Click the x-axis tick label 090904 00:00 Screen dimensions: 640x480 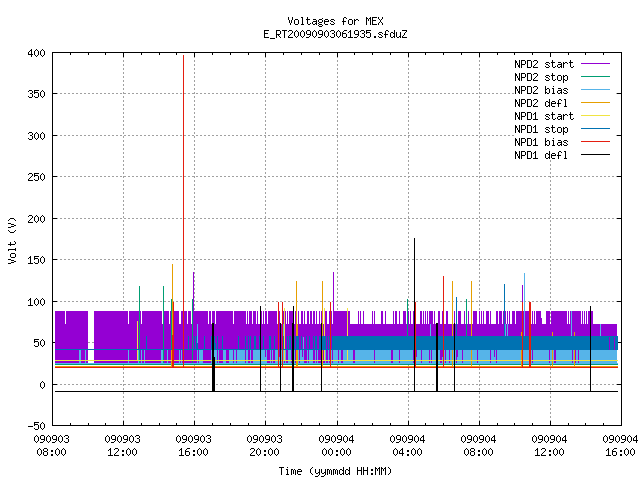(336, 446)
